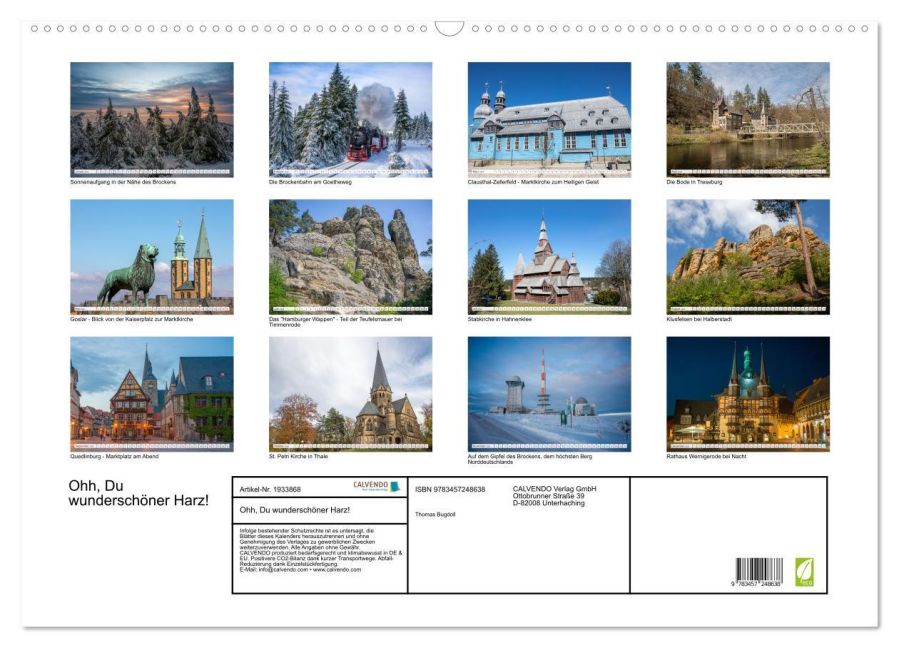
Task: Click the author name Thomas Bugdoll
Action: click(435, 514)
